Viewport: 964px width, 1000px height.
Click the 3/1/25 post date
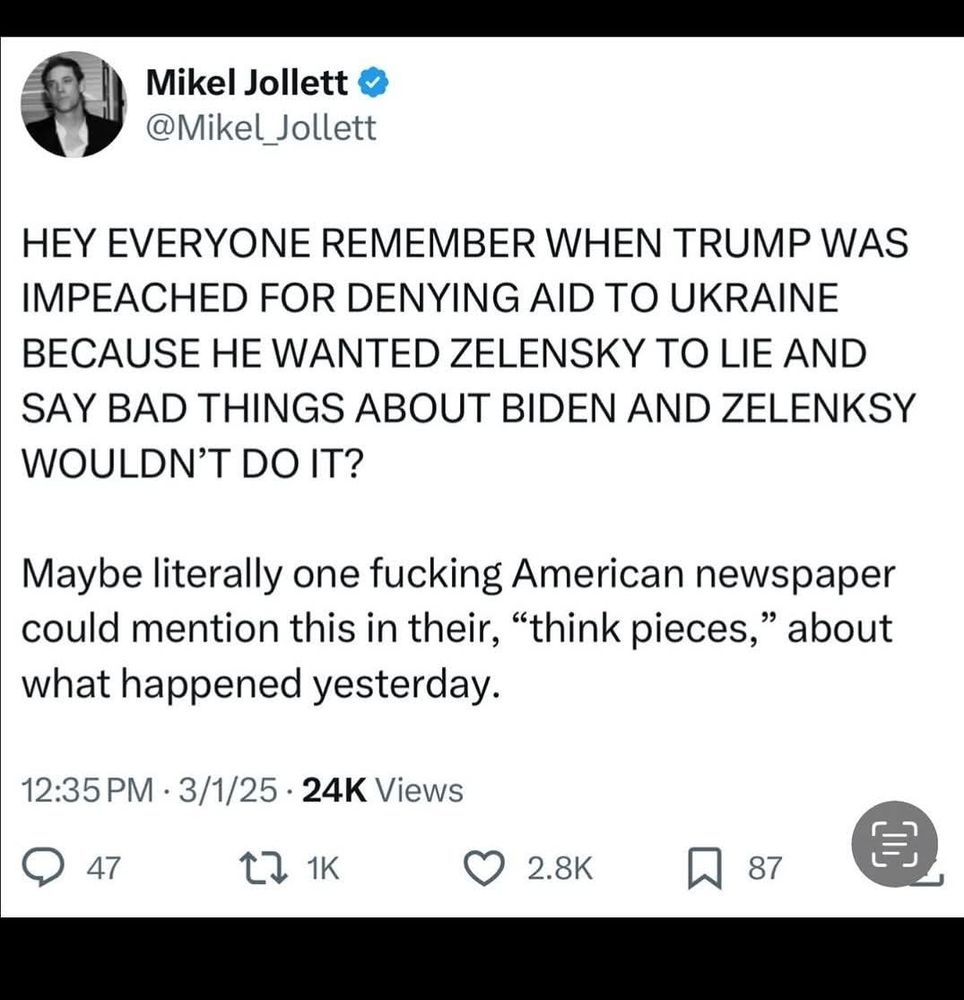[x=228, y=790]
